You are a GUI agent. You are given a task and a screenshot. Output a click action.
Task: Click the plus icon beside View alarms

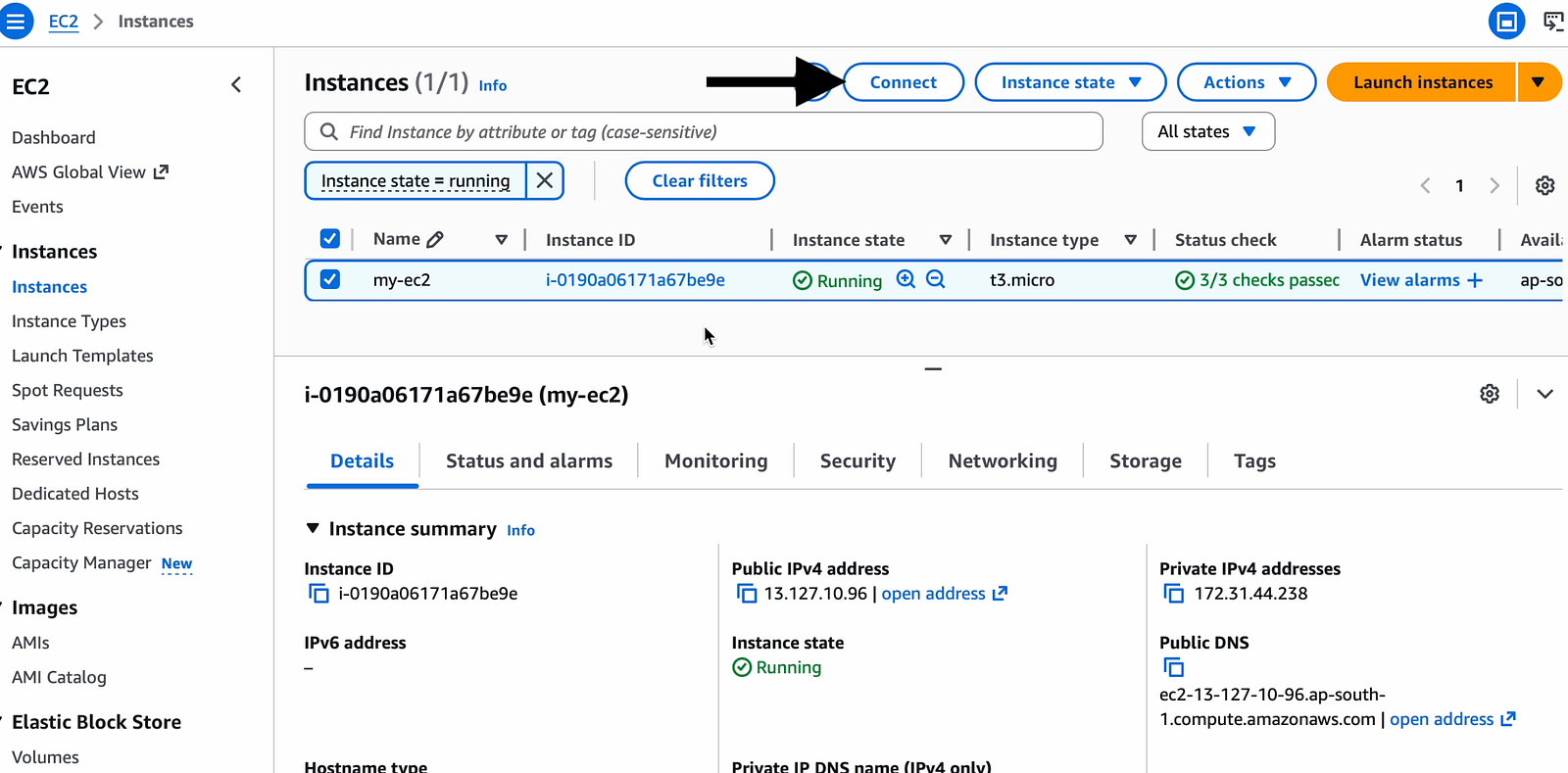[x=1475, y=280]
